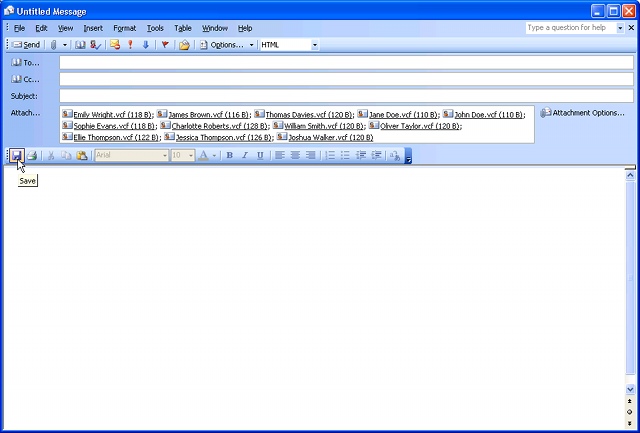Click the Increase Indent icon
Screen dimensions: 640x433
(376, 155)
